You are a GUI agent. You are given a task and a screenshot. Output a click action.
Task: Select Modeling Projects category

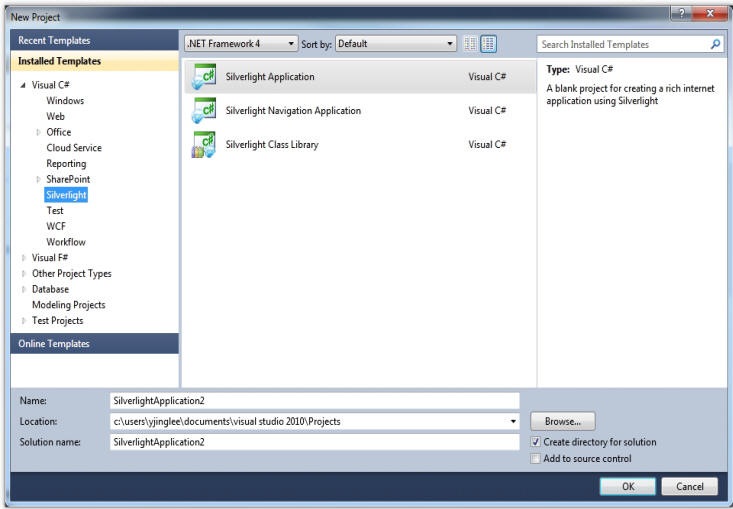tap(68, 305)
